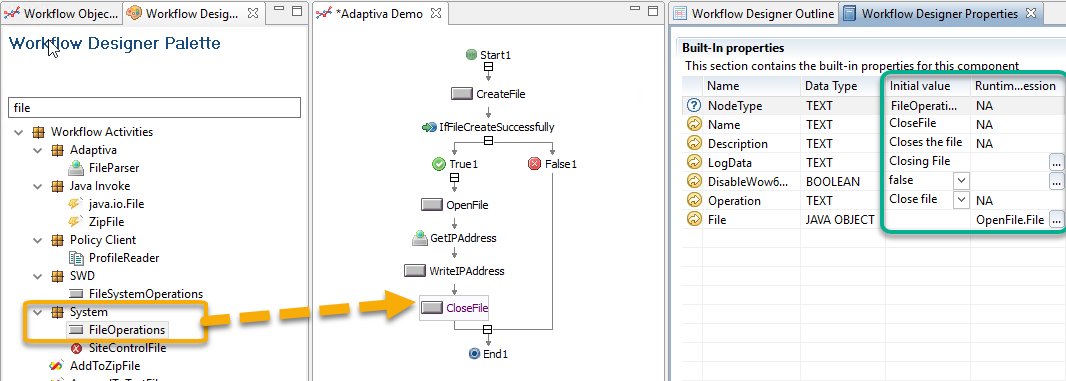Switch to Workflow Object tab

tap(62, 13)
